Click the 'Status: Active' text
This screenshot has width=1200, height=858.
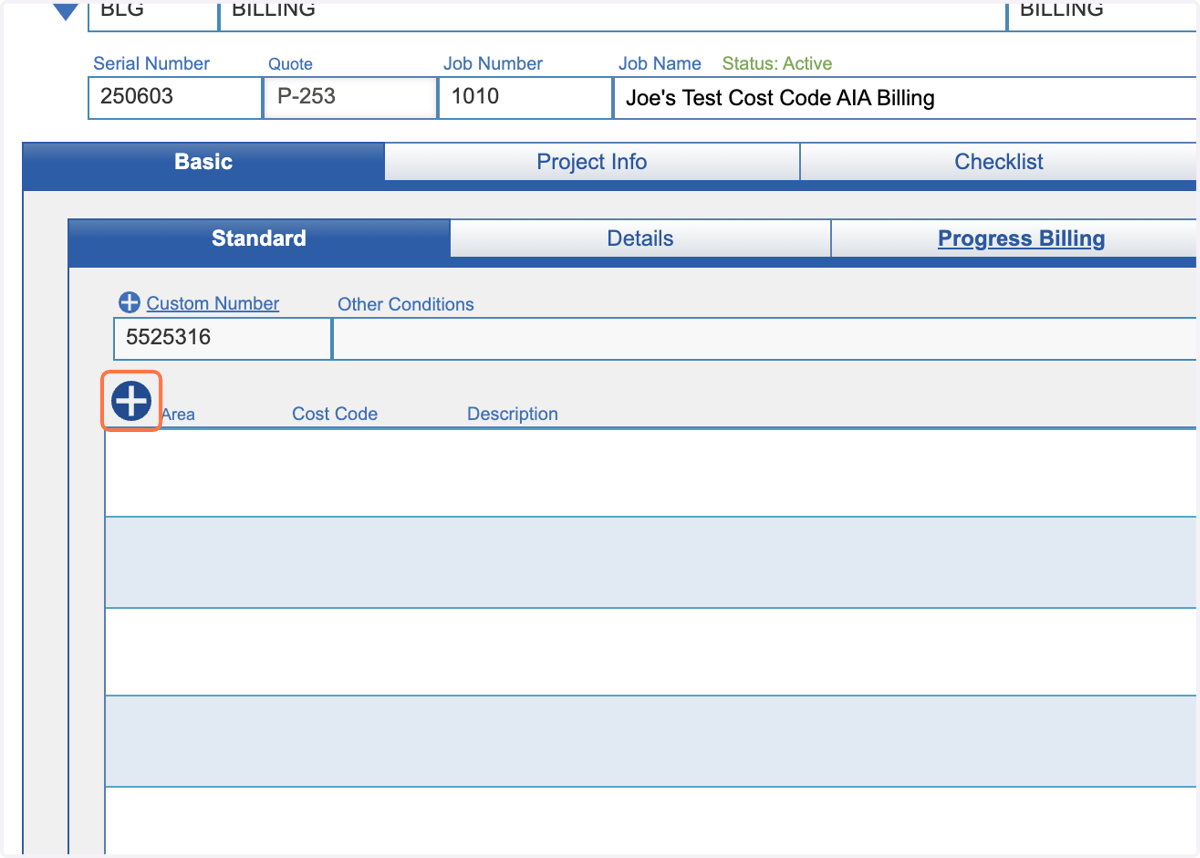pyautogui.click(x=777, y=64)
